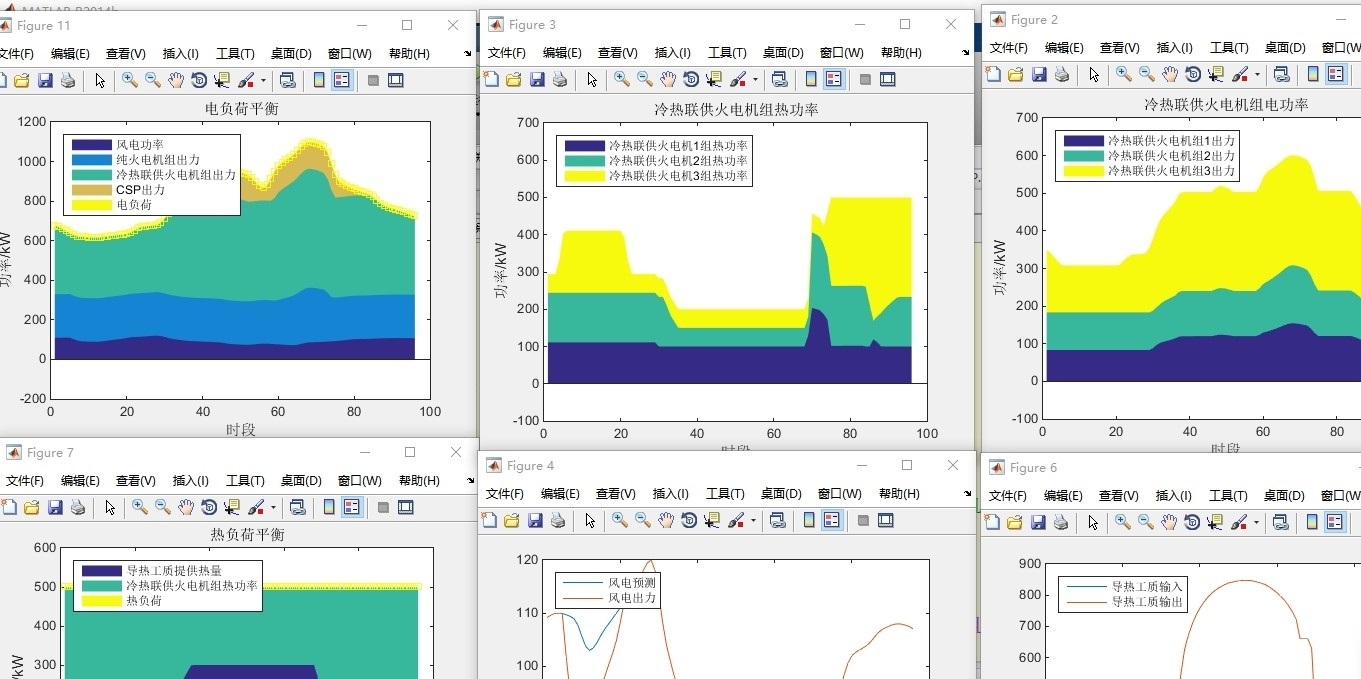Screen dimensions: 1361x679
Task: Click dock arrow in Figure 4 menu bar
Action: [968, 494]
